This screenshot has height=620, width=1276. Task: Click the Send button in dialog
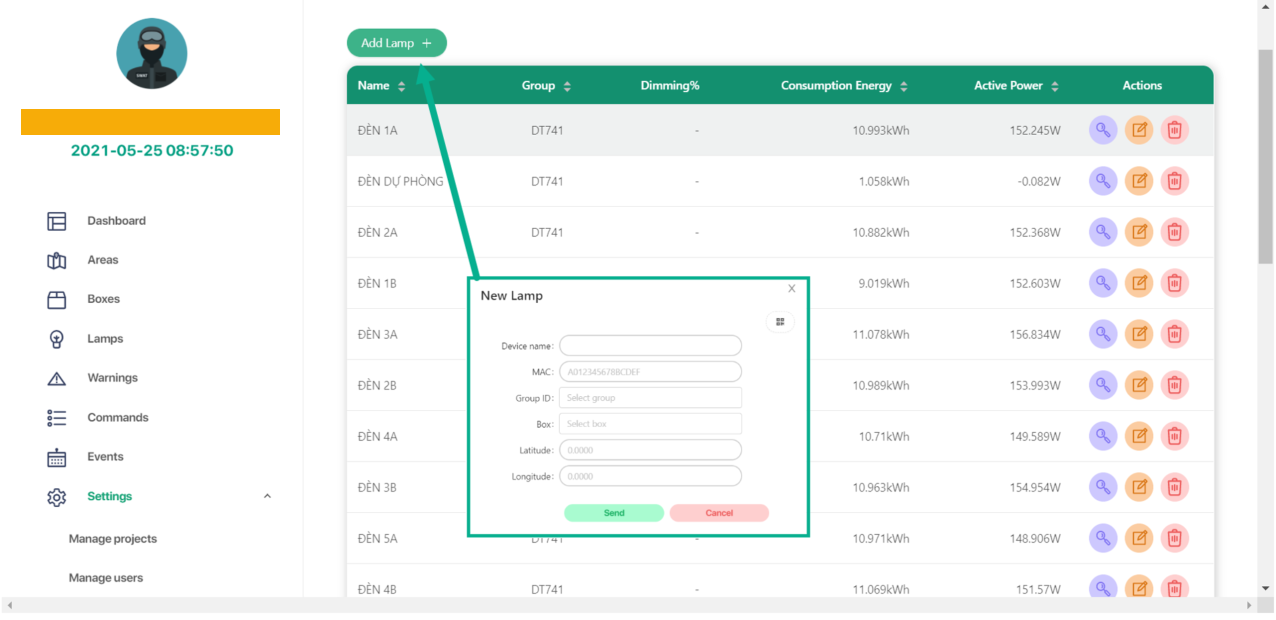[x=614, y=513]
